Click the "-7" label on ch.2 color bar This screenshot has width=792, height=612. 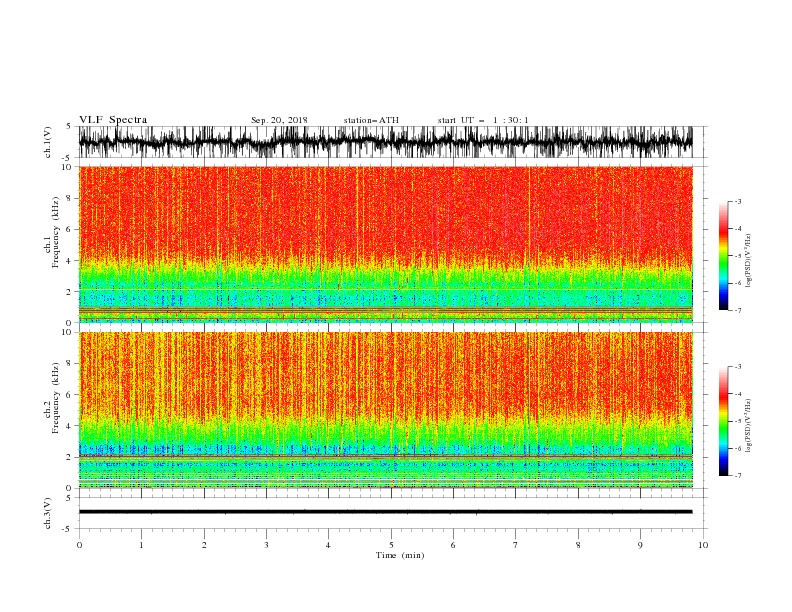click(x=738, y=476)
